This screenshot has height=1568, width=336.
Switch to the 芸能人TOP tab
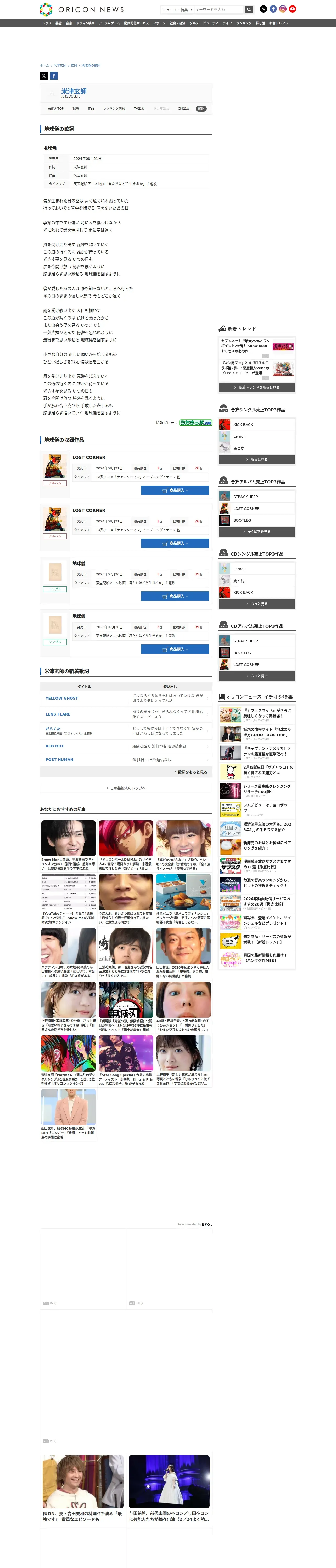55,108
